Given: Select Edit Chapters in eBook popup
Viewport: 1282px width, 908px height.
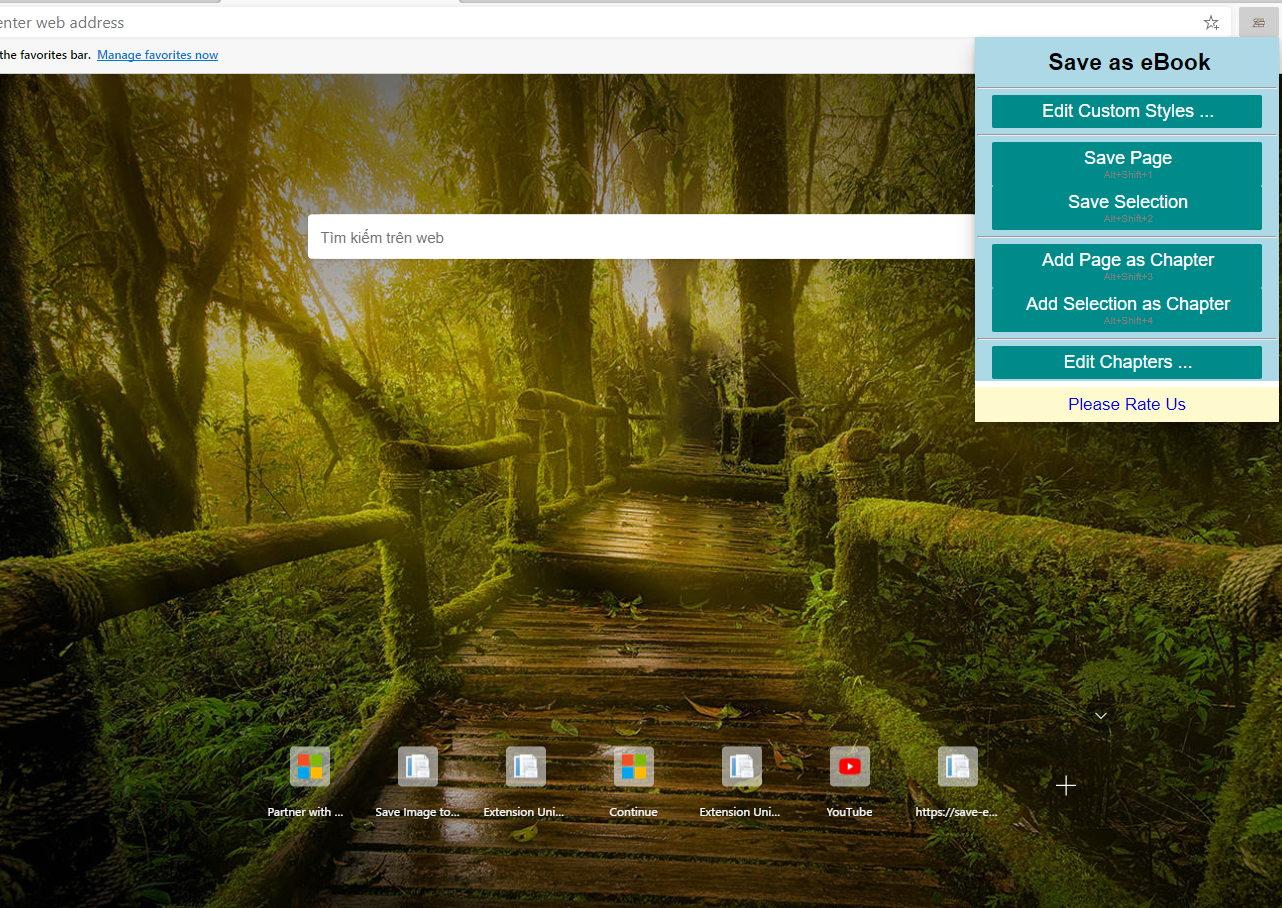Looking at the screenshot, I should coord(1126,362).
